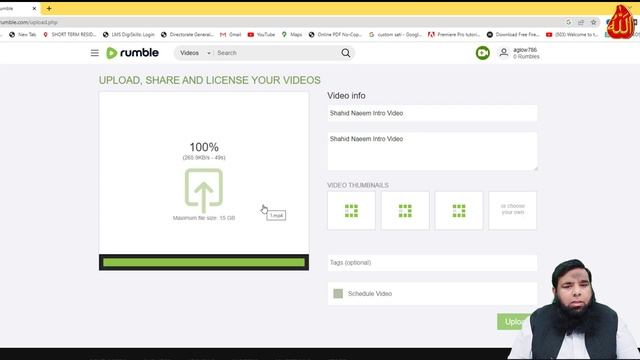Click the video description textarea

pos(432,151)
